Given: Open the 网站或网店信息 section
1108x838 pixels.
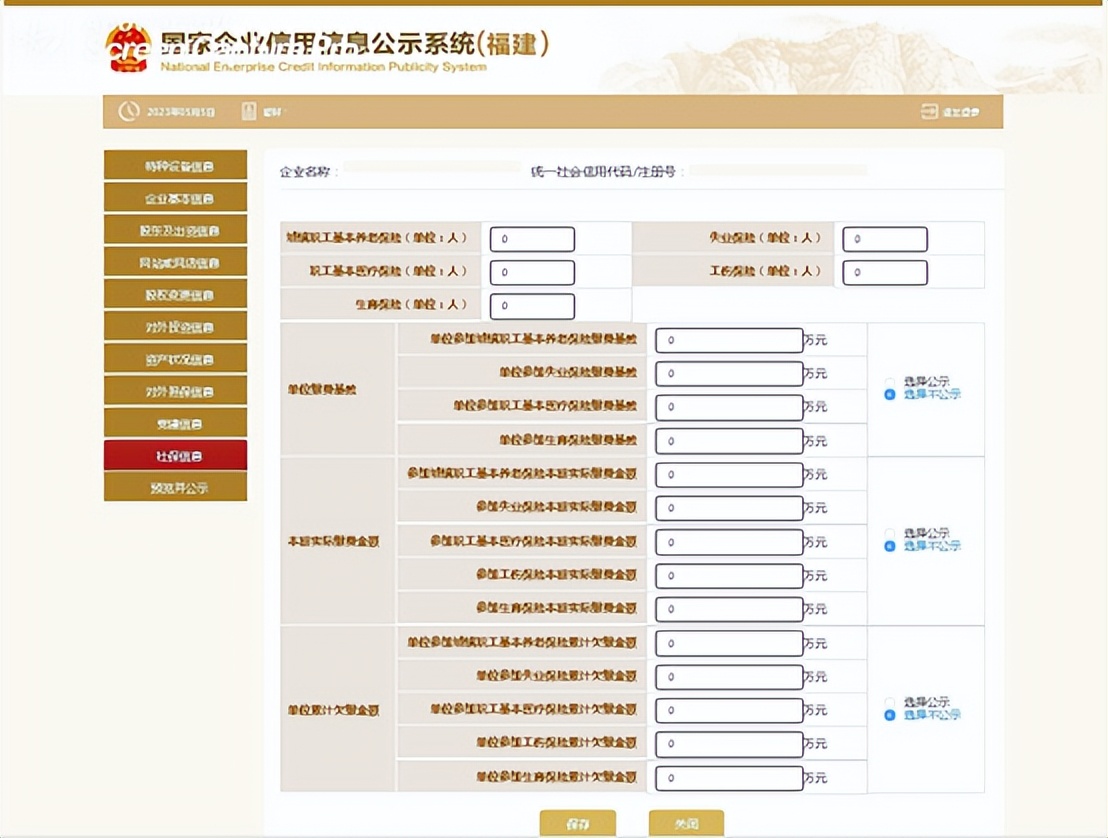Looking at the screenshot, I should tap(175, 262).
